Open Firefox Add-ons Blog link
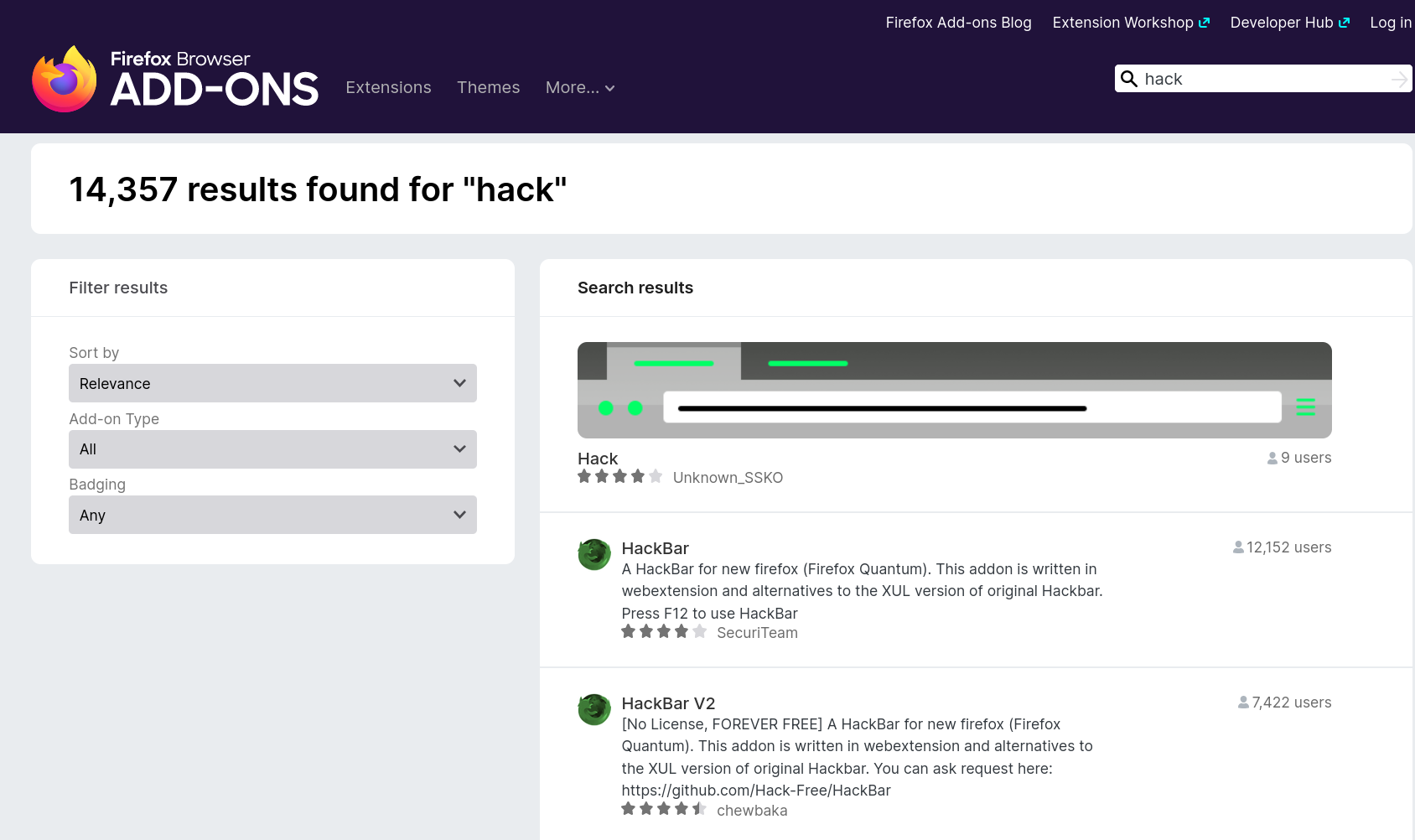The height and width of the screenshot is (840, 1415). point(958,23)
